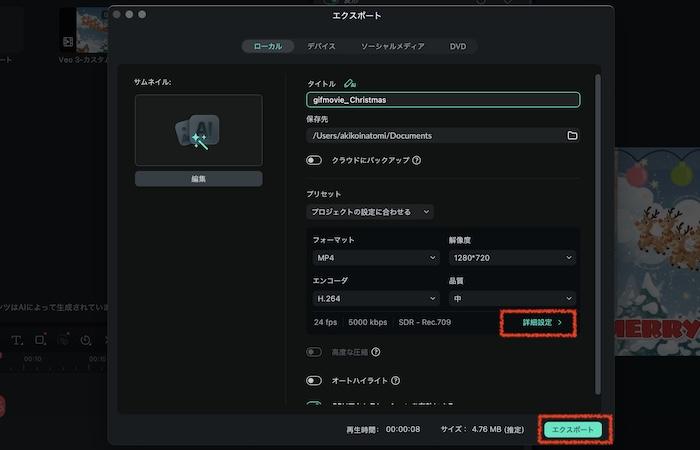Click the speed clock icon in background toolbar

pos(85,341)
